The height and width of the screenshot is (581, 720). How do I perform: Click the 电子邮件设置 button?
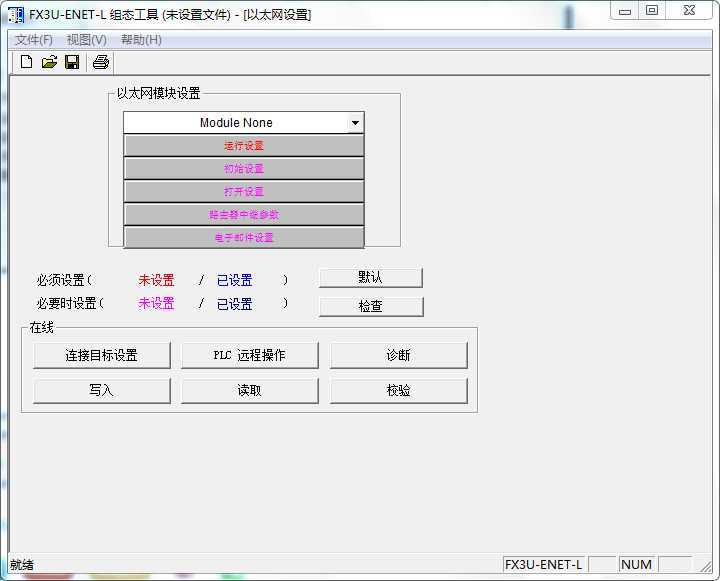tap(244, 237)
